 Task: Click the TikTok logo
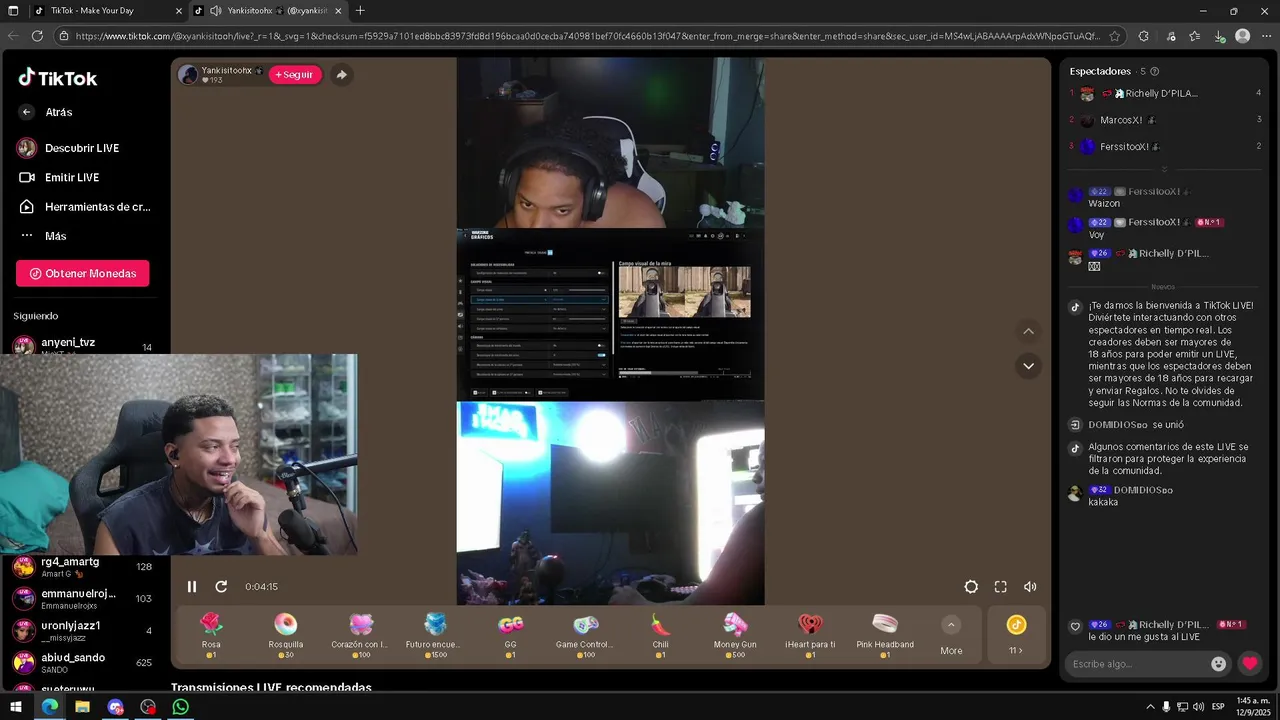pos(58,78)
